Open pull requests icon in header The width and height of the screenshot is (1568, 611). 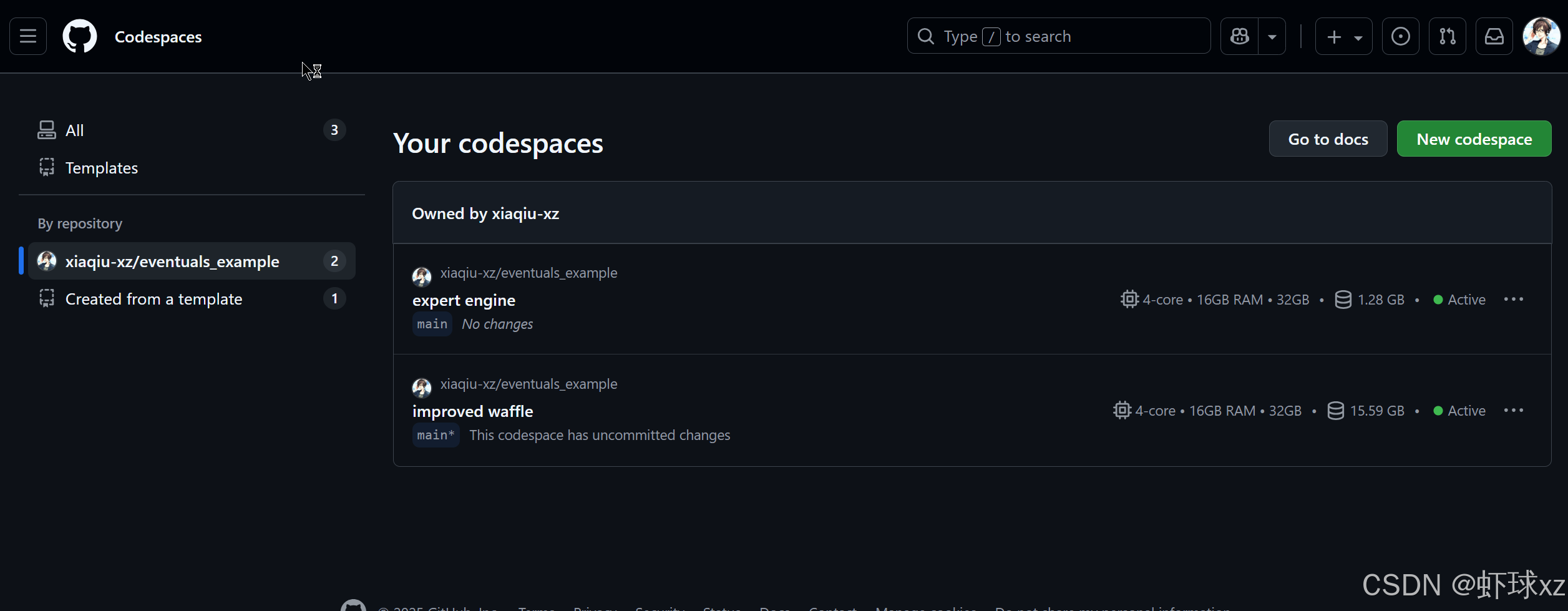pos(1447,36)
